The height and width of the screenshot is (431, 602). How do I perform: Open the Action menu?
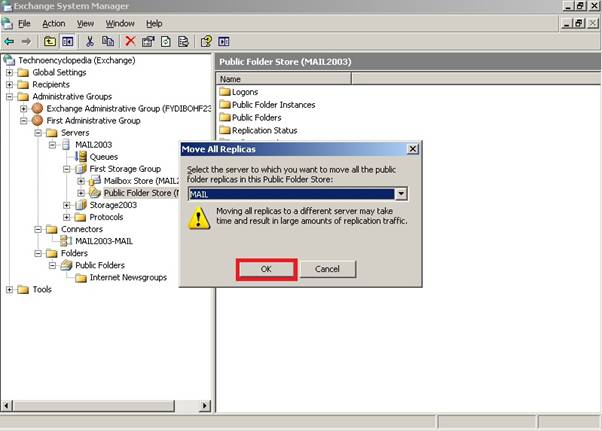[x=53, y=23]
